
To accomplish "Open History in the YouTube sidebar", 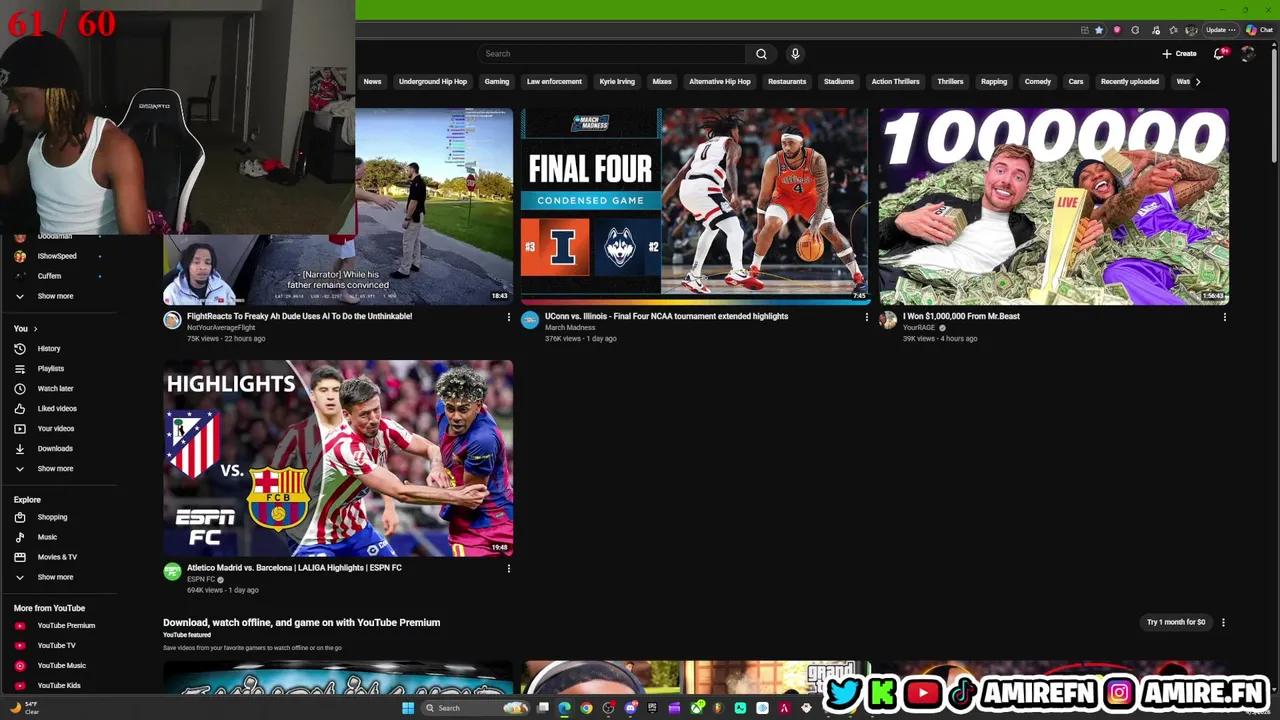I will pyautogui.click(x=48, y=348).
